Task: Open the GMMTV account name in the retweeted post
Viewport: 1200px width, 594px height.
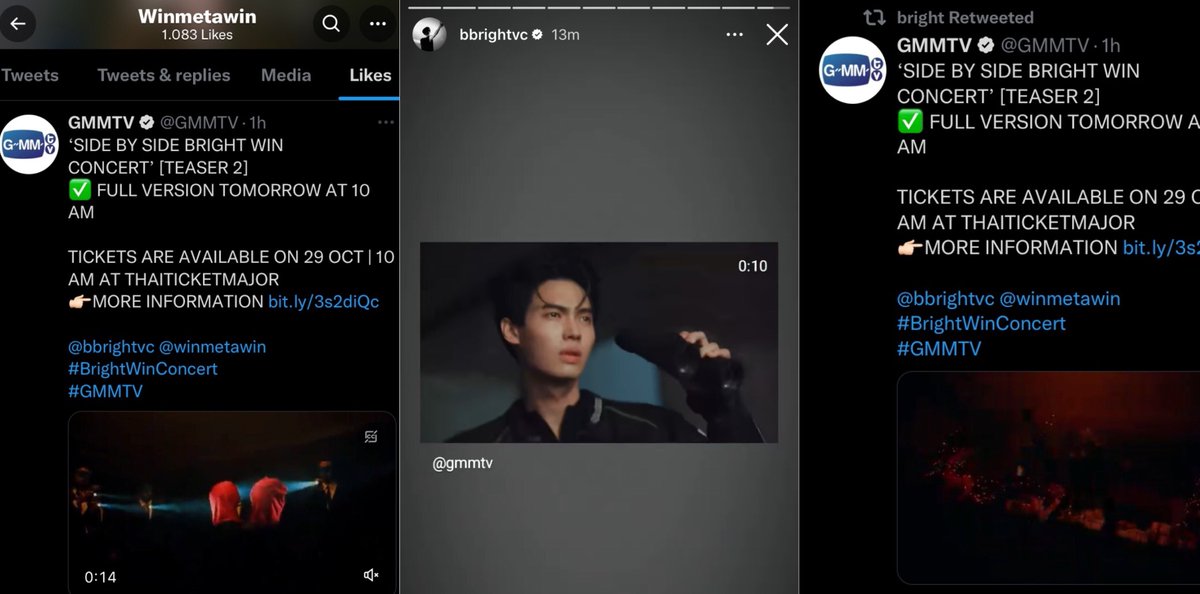Action: 935,46
